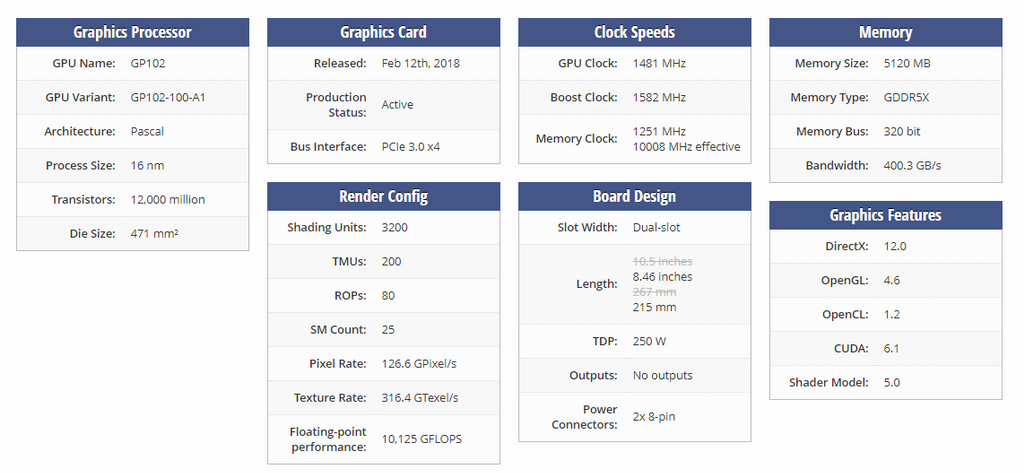
Task: Click the Graphics Card section header
Action: (383, 32)
